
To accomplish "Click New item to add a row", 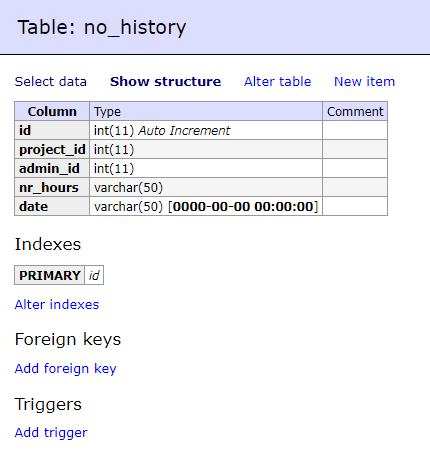I will click(x=365, y=82).
